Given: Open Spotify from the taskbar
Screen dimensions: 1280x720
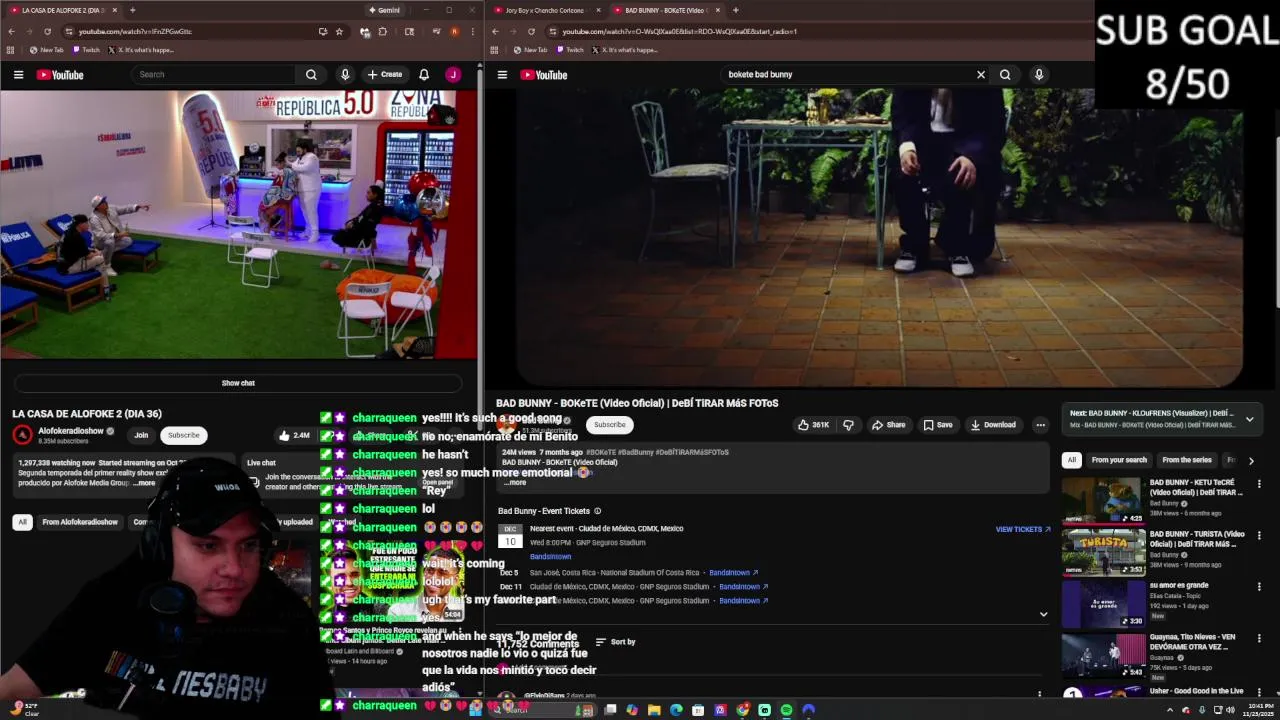Looking at the screenshot, I should tap(787, 710).
